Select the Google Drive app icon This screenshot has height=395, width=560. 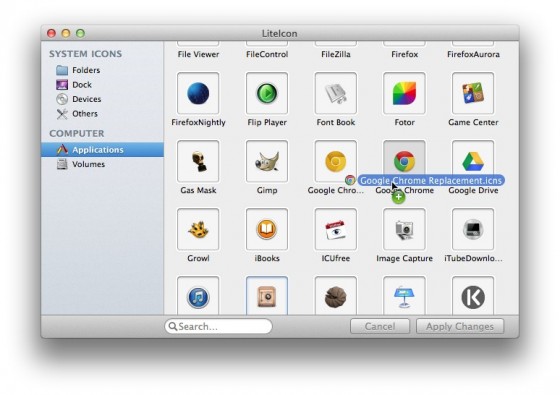(473, 161)
